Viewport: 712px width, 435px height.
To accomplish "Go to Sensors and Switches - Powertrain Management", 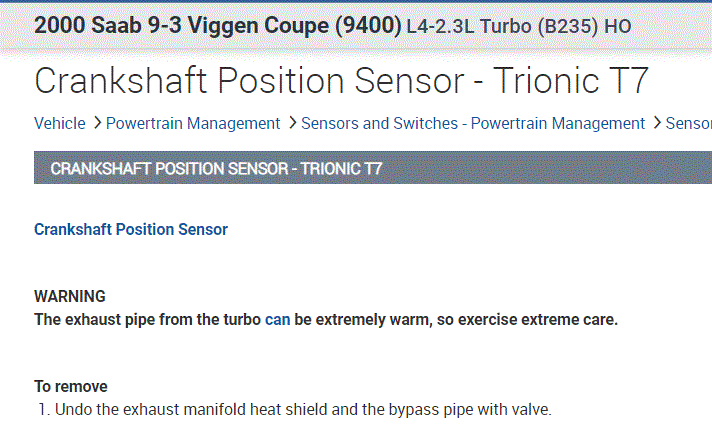I will click(473, 124).
